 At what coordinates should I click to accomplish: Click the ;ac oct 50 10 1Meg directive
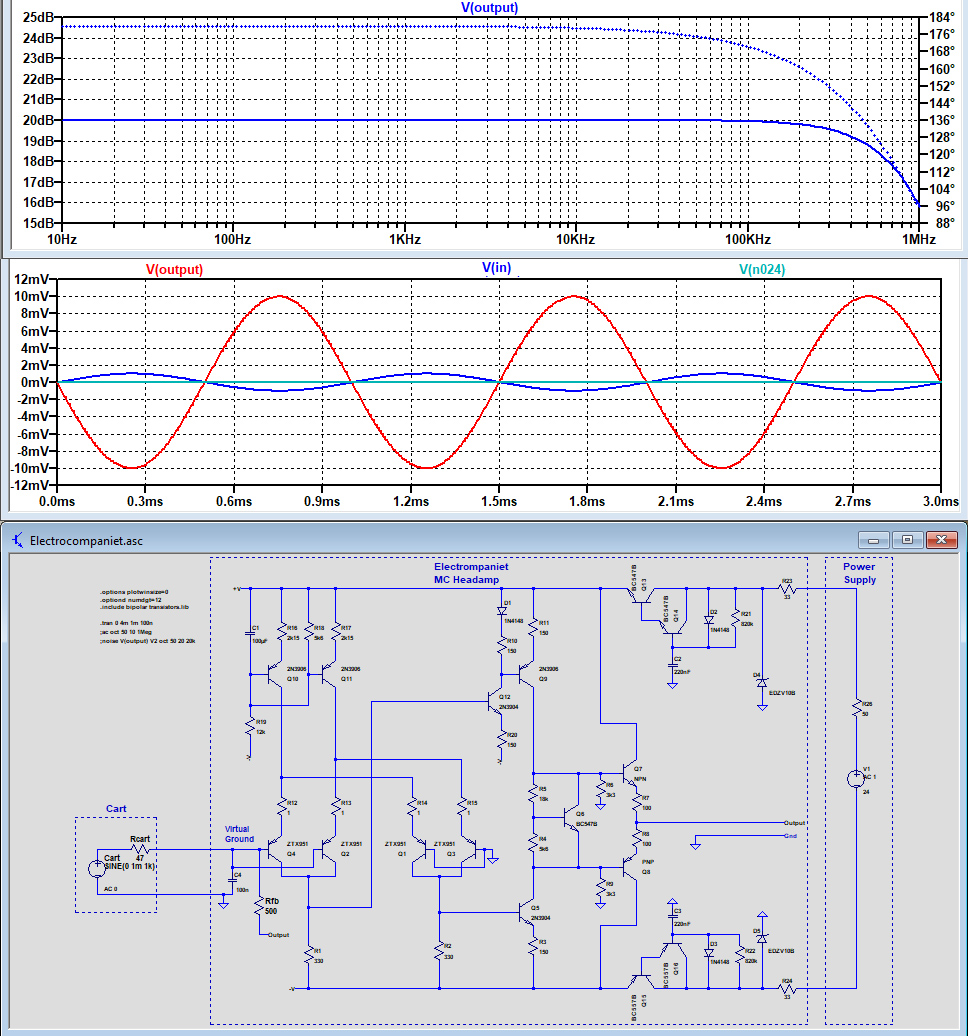pos(126,632)
